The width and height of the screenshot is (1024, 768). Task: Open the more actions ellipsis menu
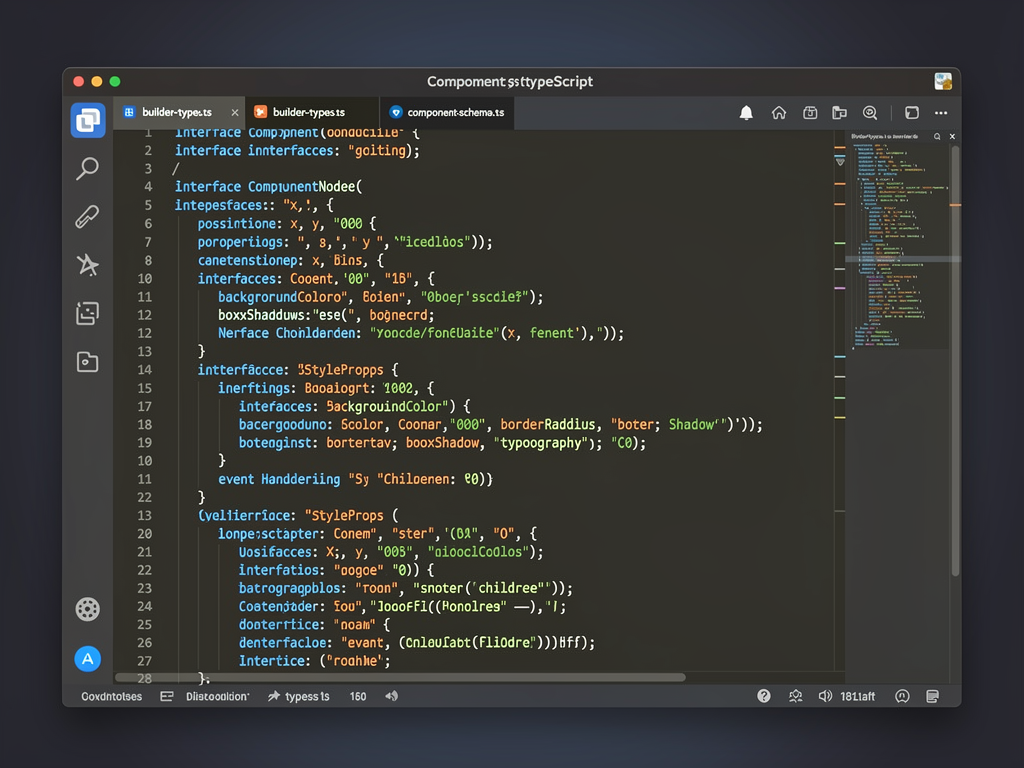point(941,113)
